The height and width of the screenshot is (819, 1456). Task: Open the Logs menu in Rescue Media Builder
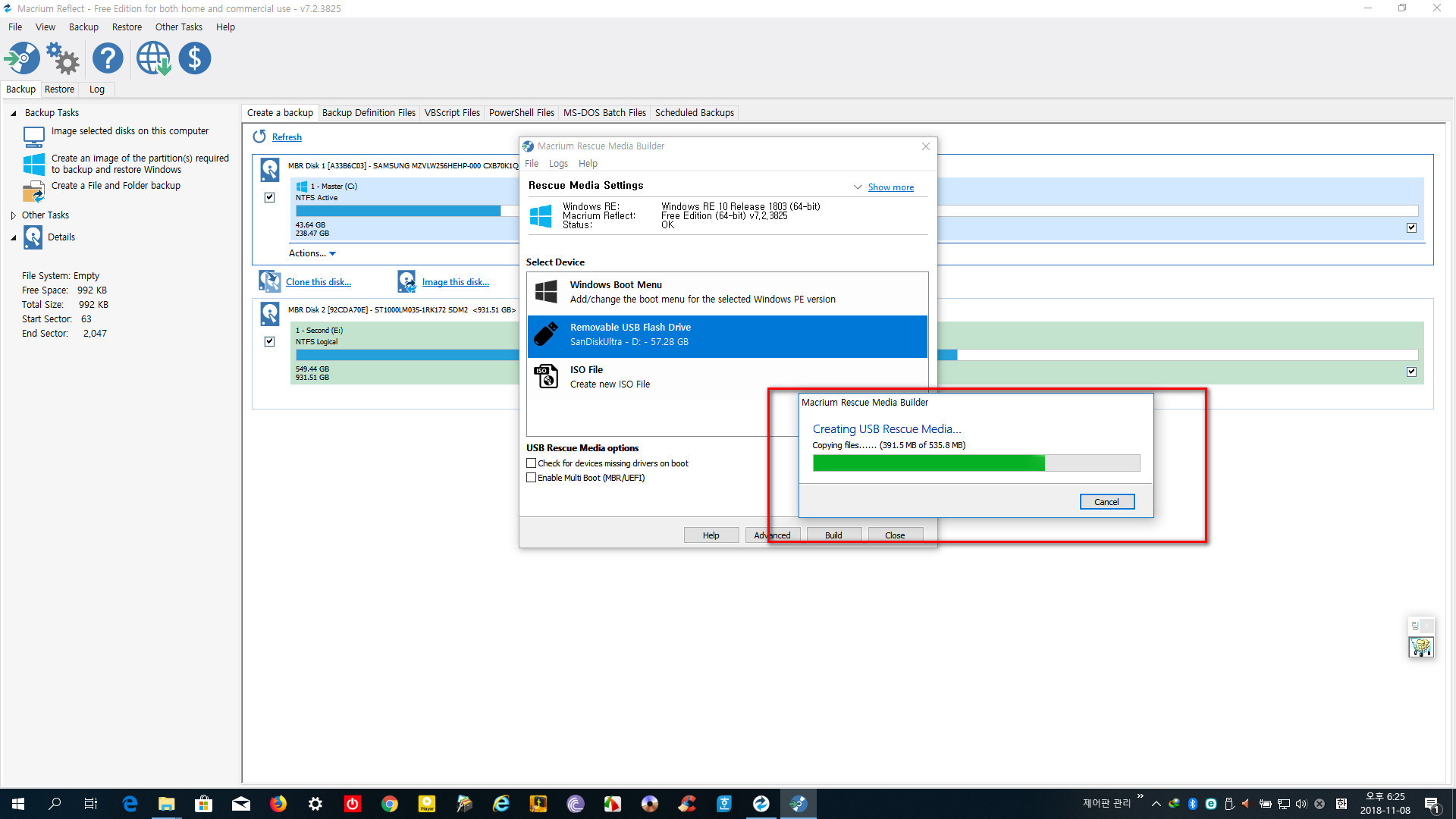[558, 164]
